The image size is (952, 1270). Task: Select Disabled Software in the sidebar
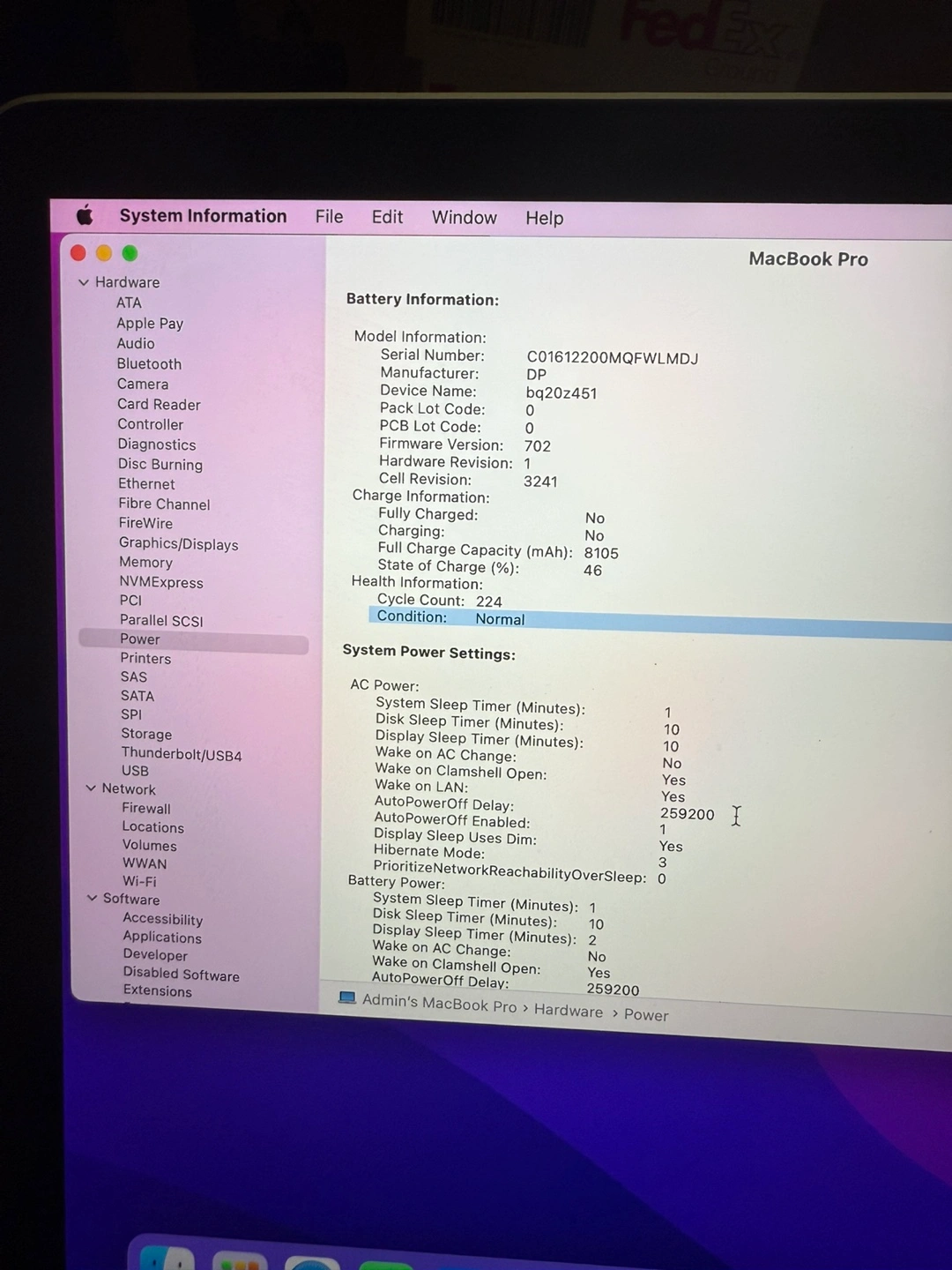coord(182,974)
